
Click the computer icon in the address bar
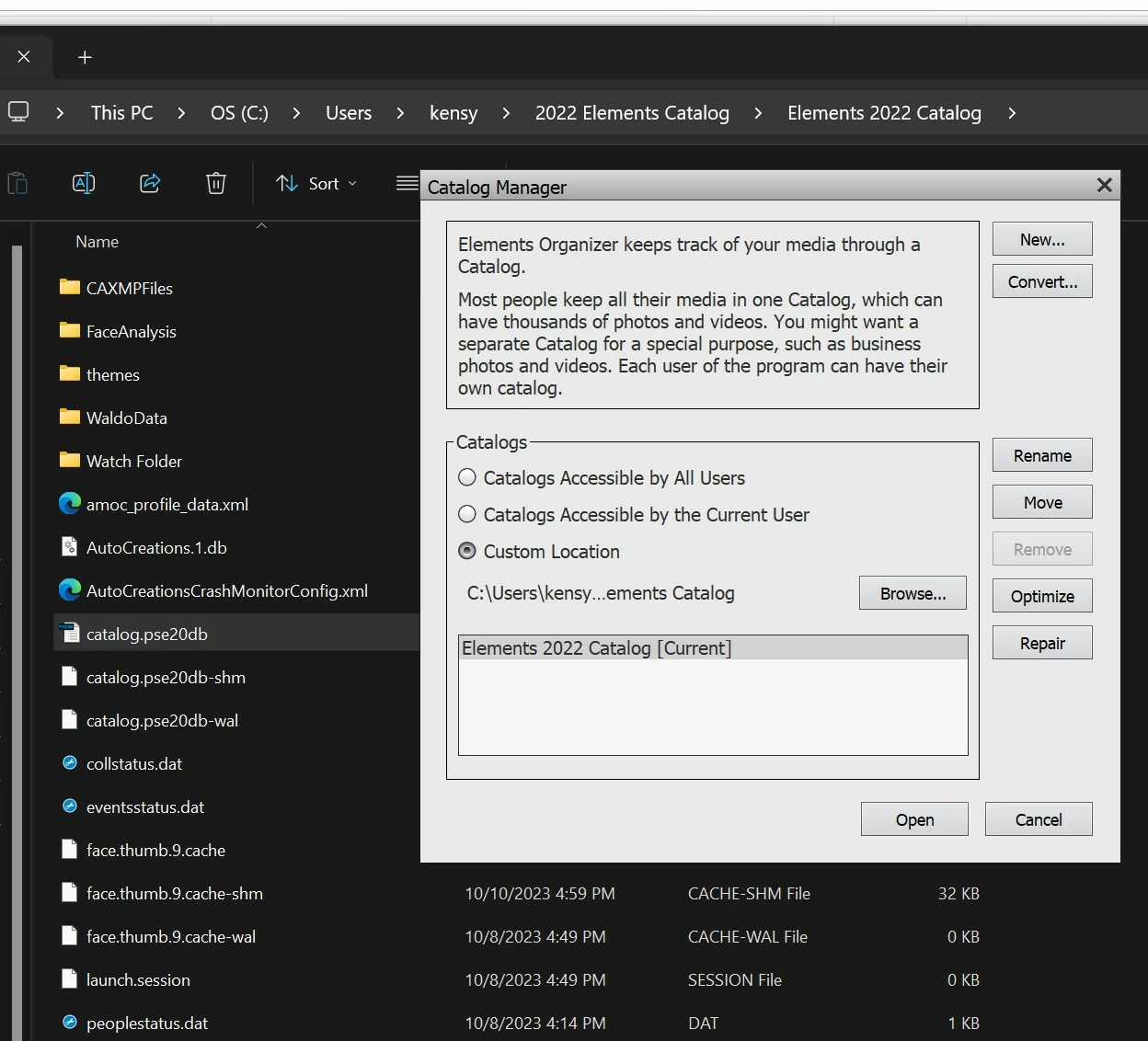click(18, 112)
